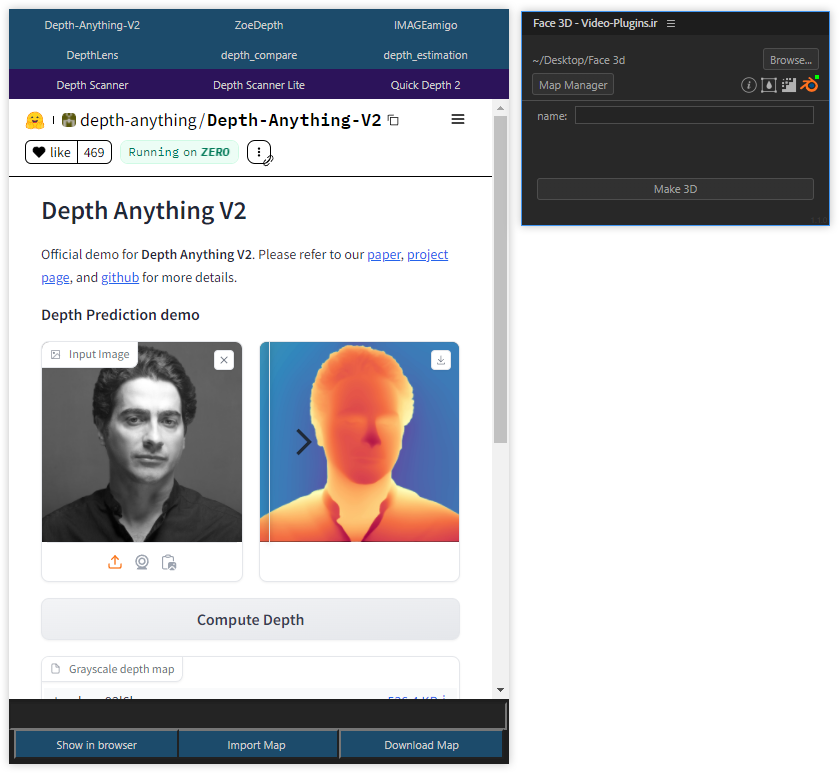The image size is (839, 773).
Task: Switch to the IMAGEamigo tab
Action: pos(425,25)
